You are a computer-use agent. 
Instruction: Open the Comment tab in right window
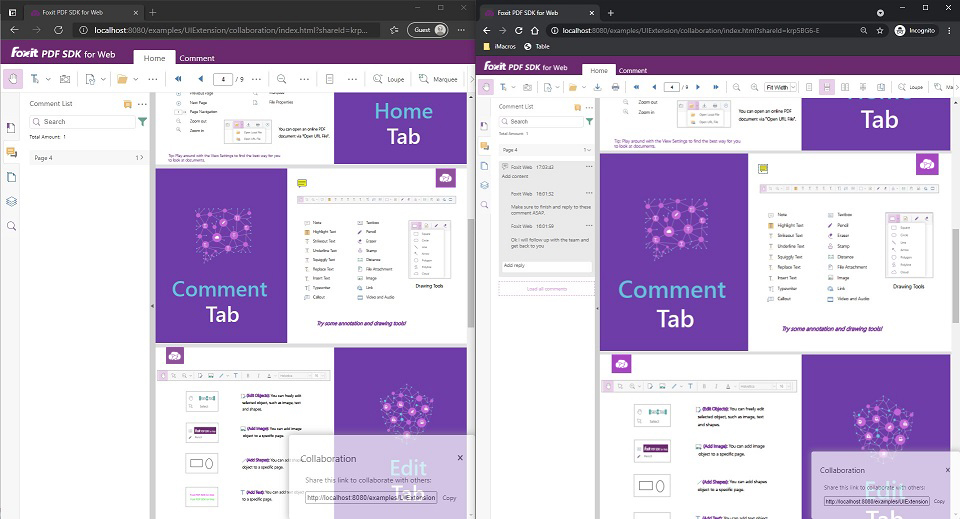[x=632, y=70]
